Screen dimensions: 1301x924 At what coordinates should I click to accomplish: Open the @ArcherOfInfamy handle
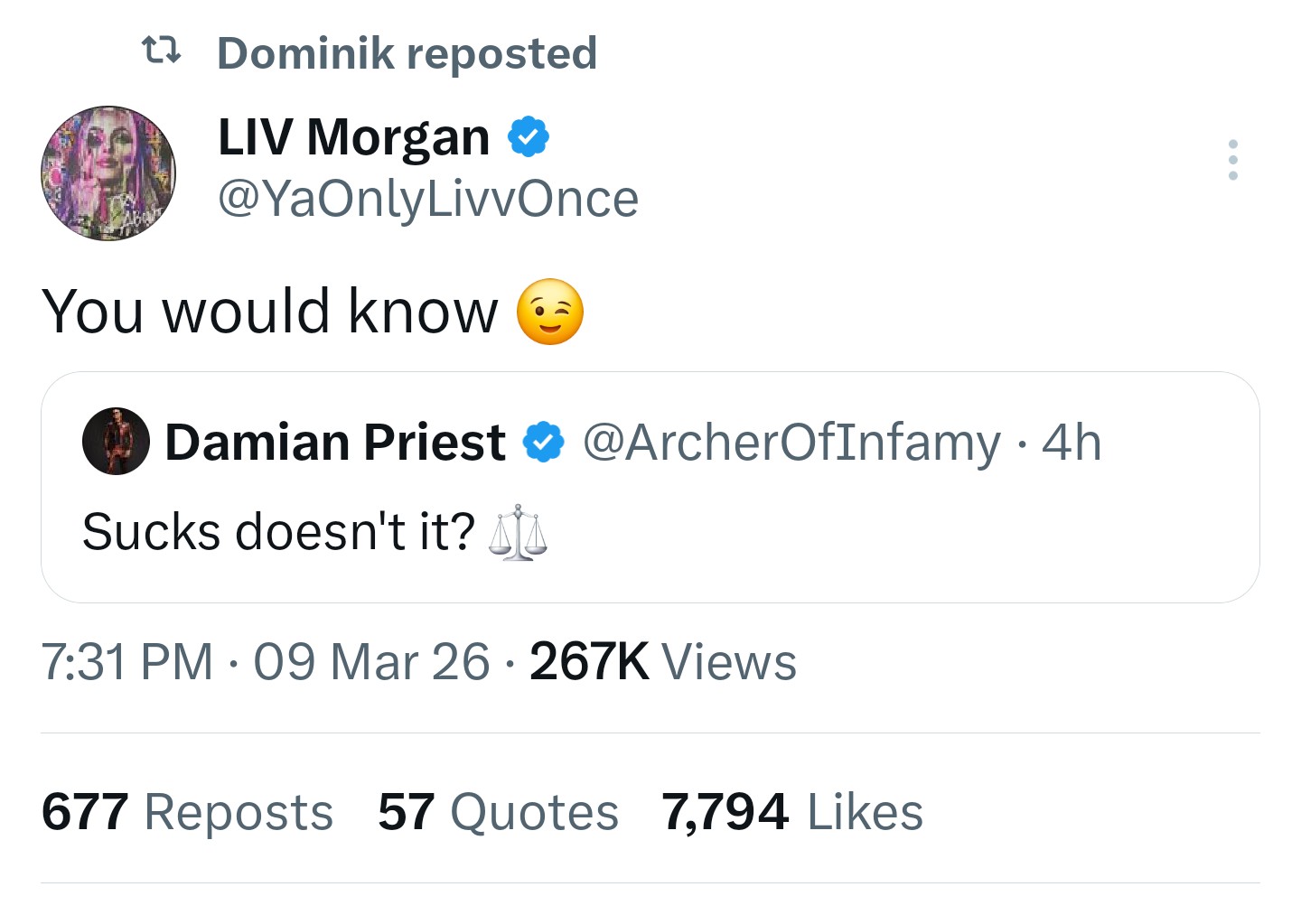coord(791,443)
